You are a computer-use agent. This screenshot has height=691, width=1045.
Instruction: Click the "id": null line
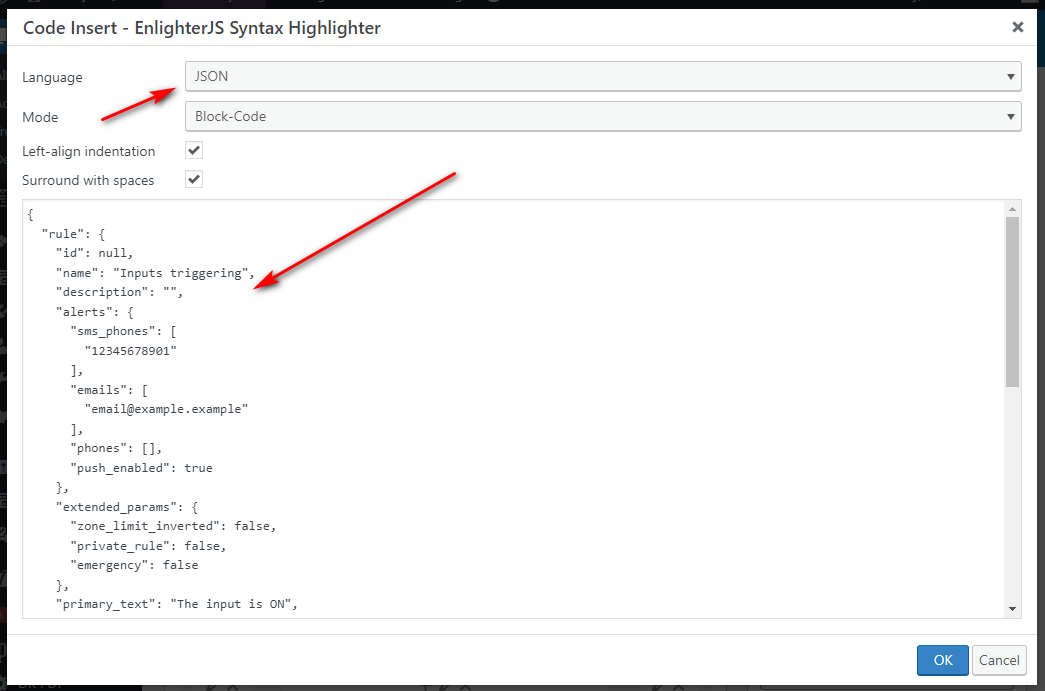coord(95,253)
